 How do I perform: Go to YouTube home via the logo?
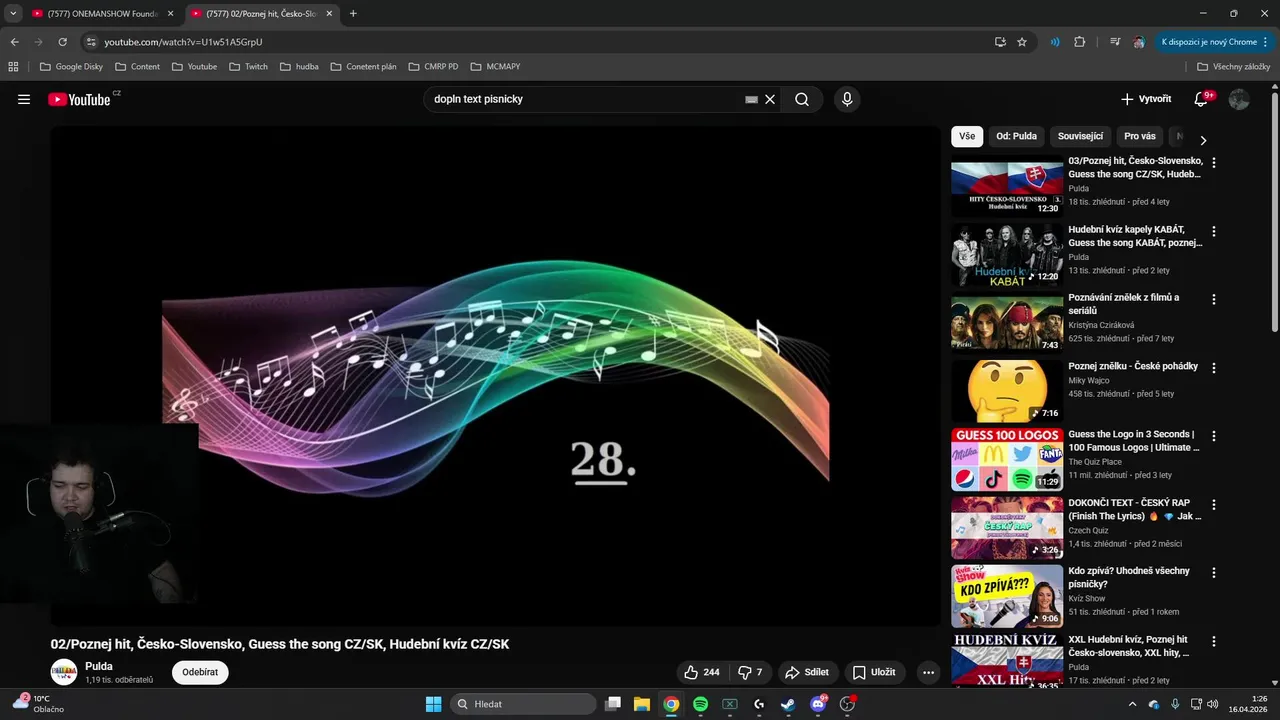pos(79,99)
